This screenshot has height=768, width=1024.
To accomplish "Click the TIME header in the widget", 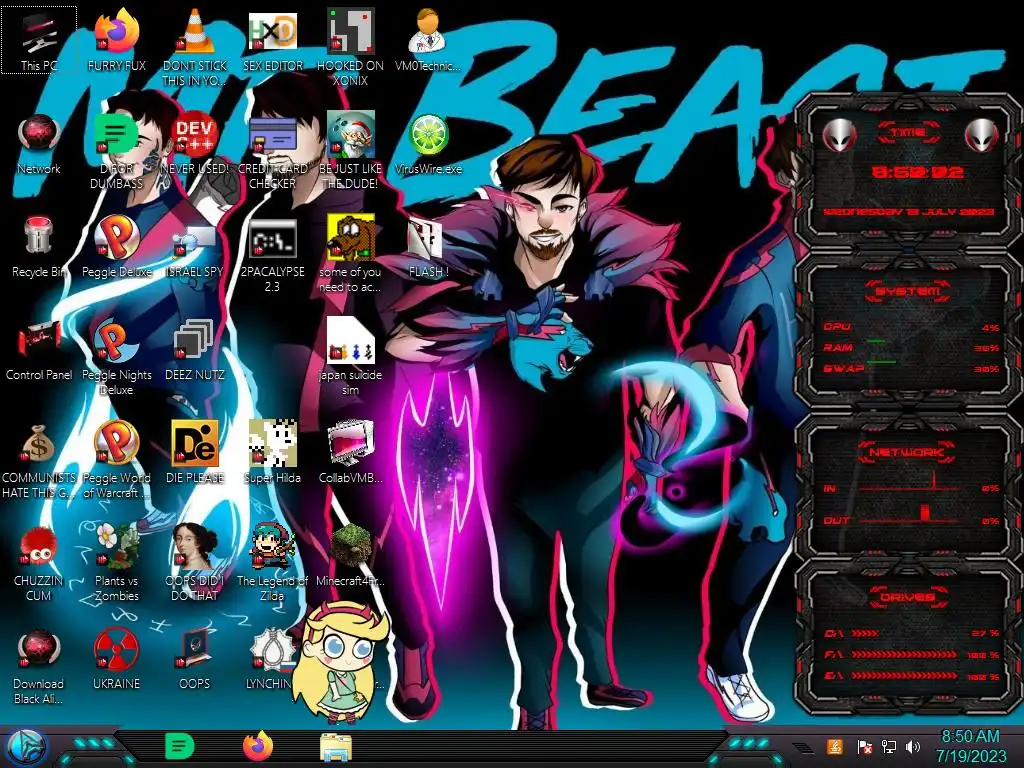I will (908, 133).
